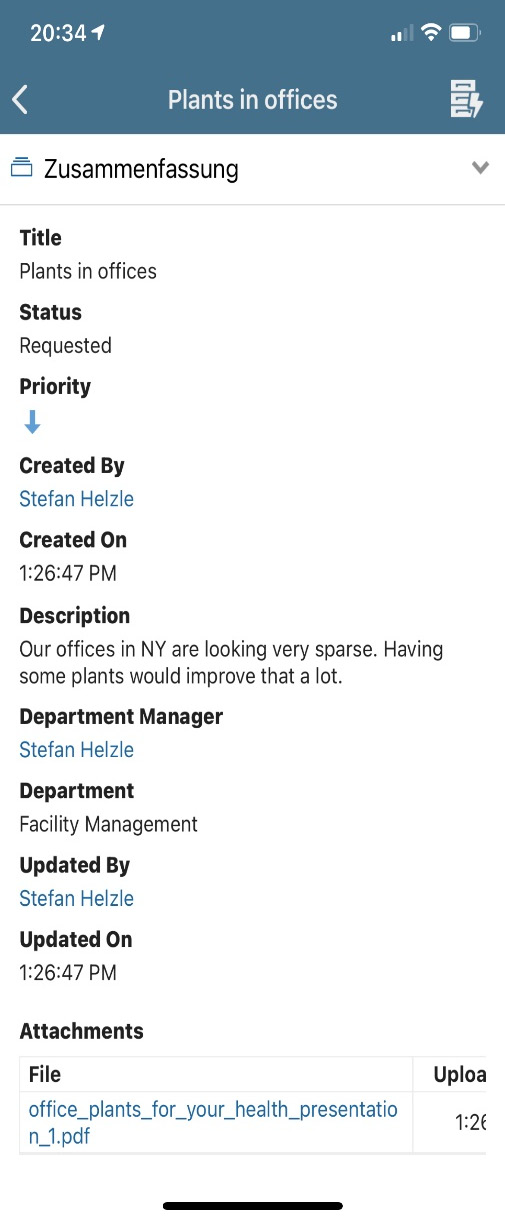The height and width of the screenshot is (1222, 505).
Task: Open Updated By Stefan Helzle link
Action: pos(76,899)
